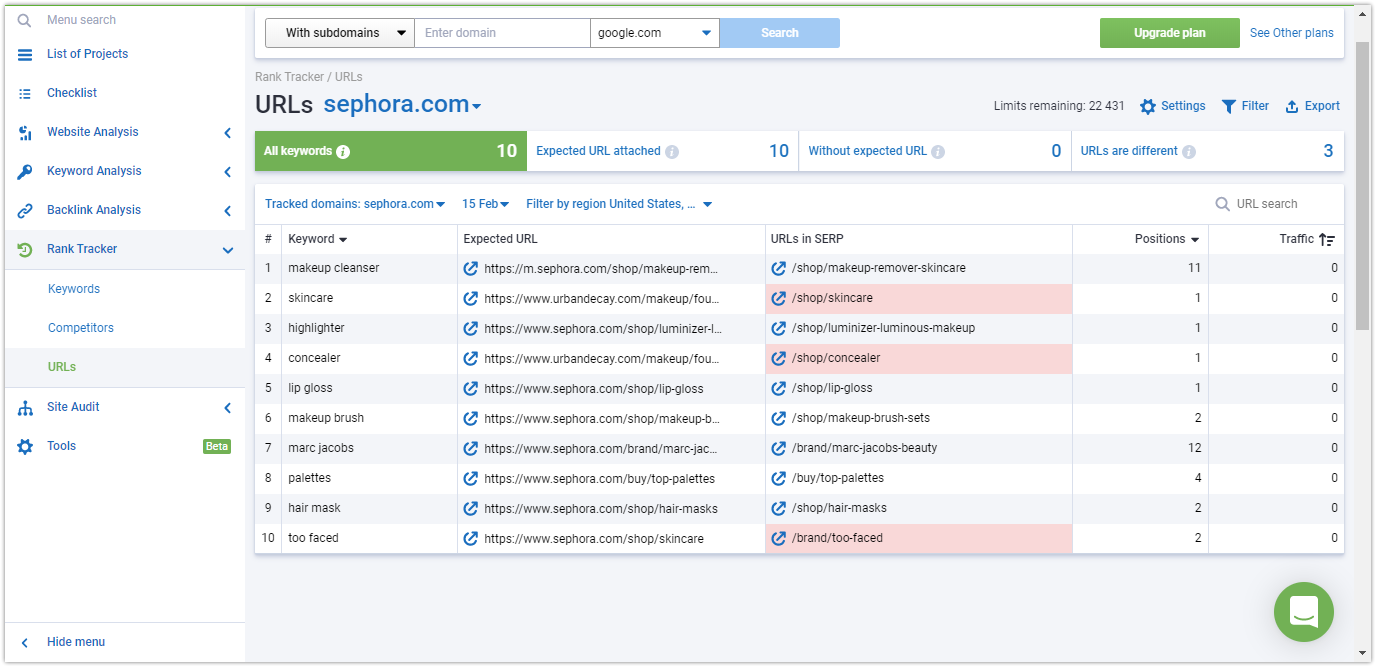Click the URL search magnifier icon

[1222, 204]
